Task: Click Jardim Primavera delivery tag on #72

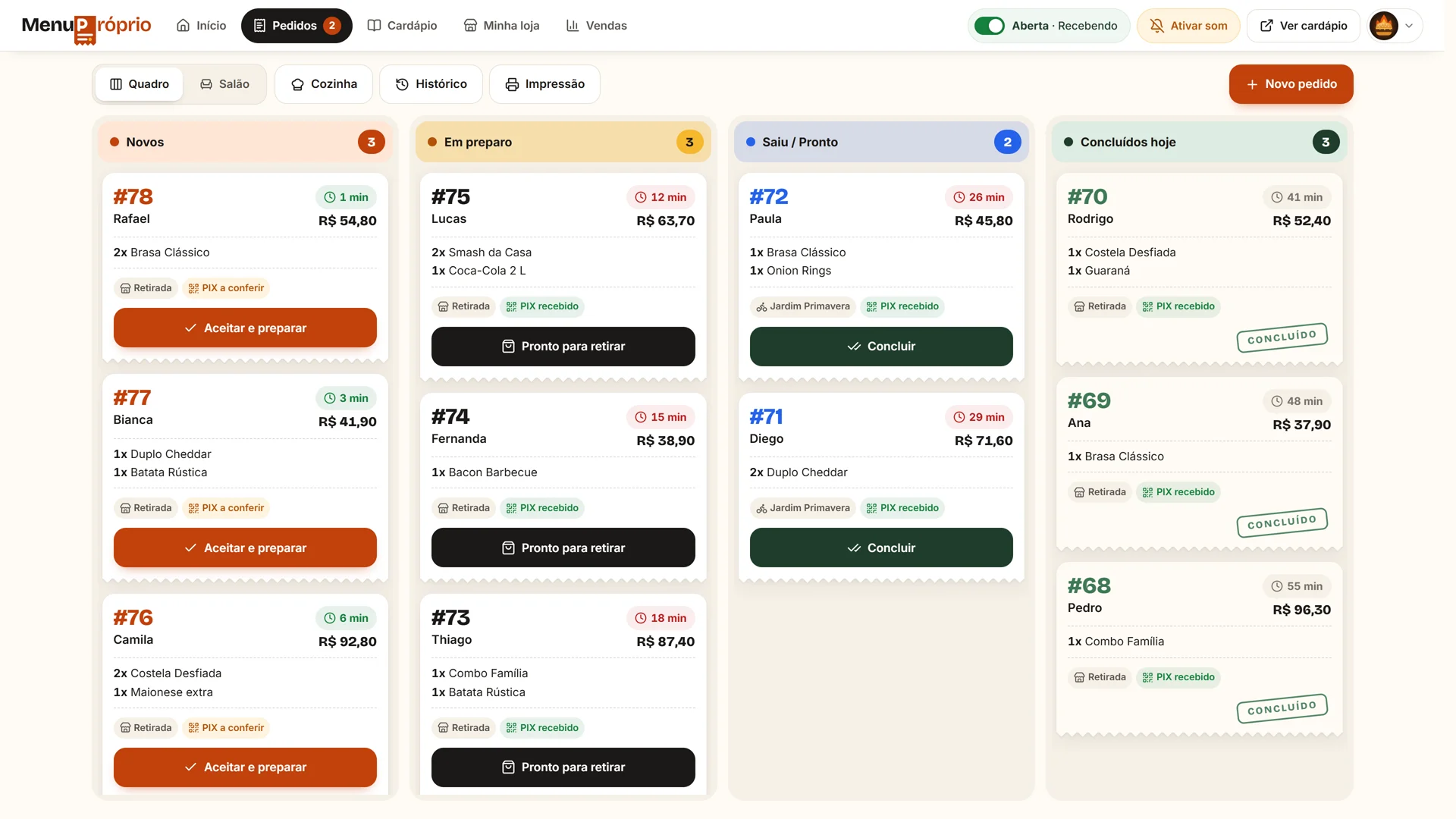Action: [x=803, y=306]
